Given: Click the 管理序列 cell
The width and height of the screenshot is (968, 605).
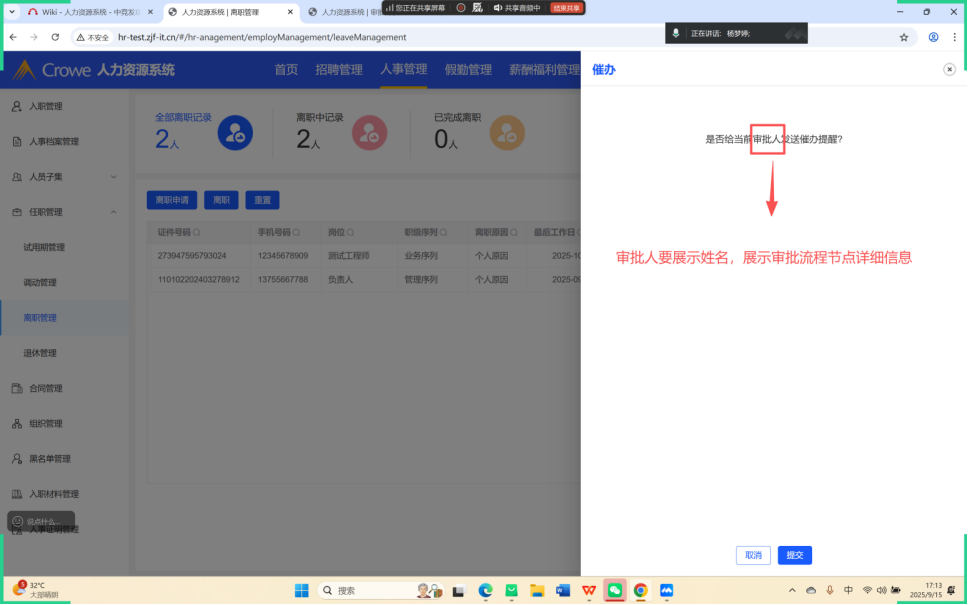Looking at the screenshot, I should [x=421, y=280].
